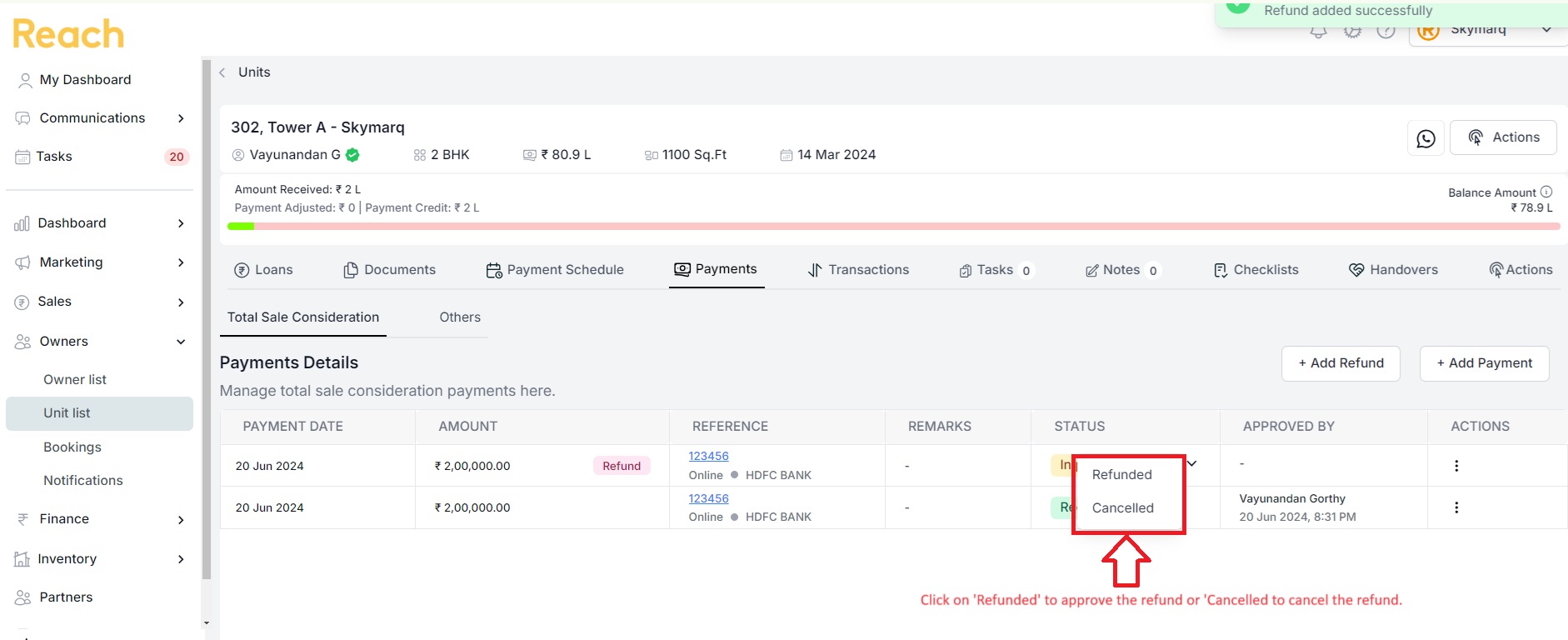Open three-dot actions menu for refund row
The width and height of the screenshot is (1568, 640).
(x=1456, y=466)
